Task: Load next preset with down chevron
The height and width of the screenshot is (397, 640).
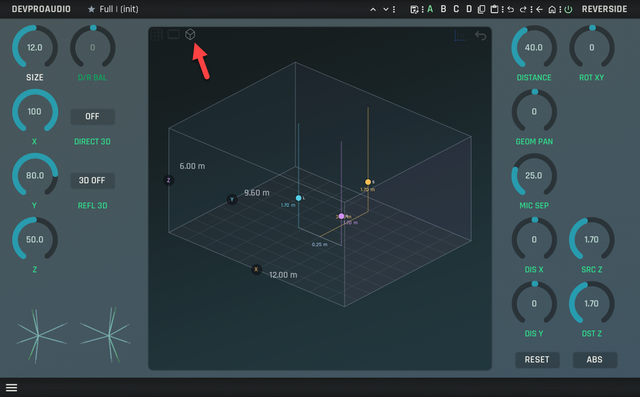Action: [x=385, y=9]
